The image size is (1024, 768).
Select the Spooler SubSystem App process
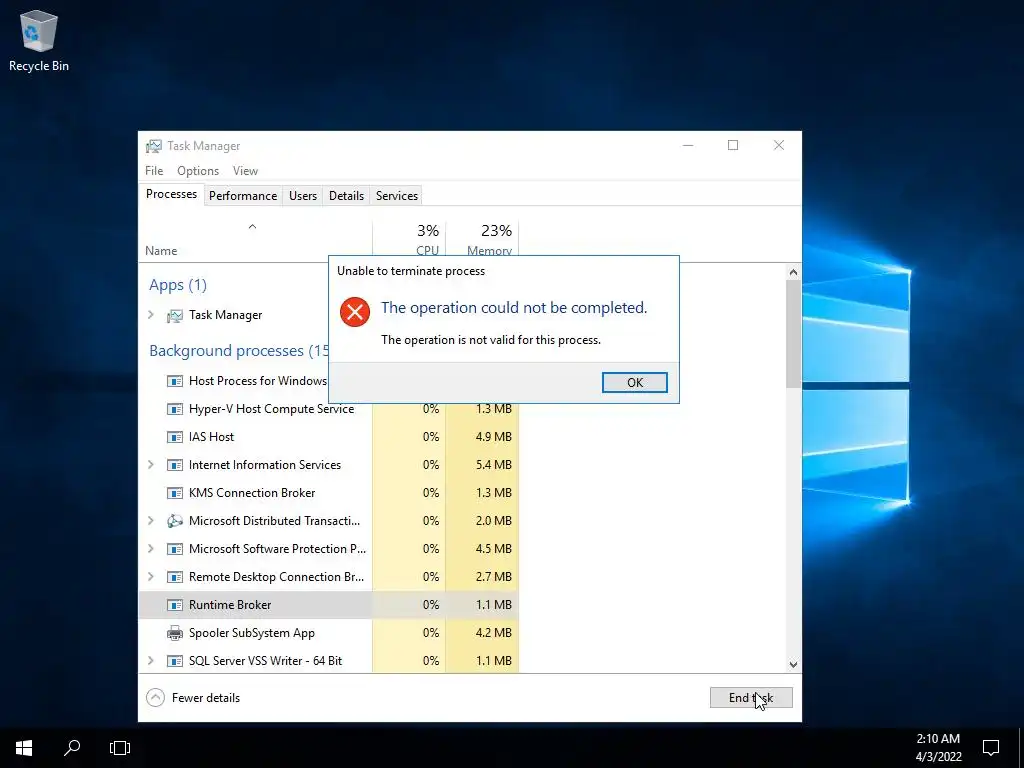pyautogui.click(x=328, y=633)
